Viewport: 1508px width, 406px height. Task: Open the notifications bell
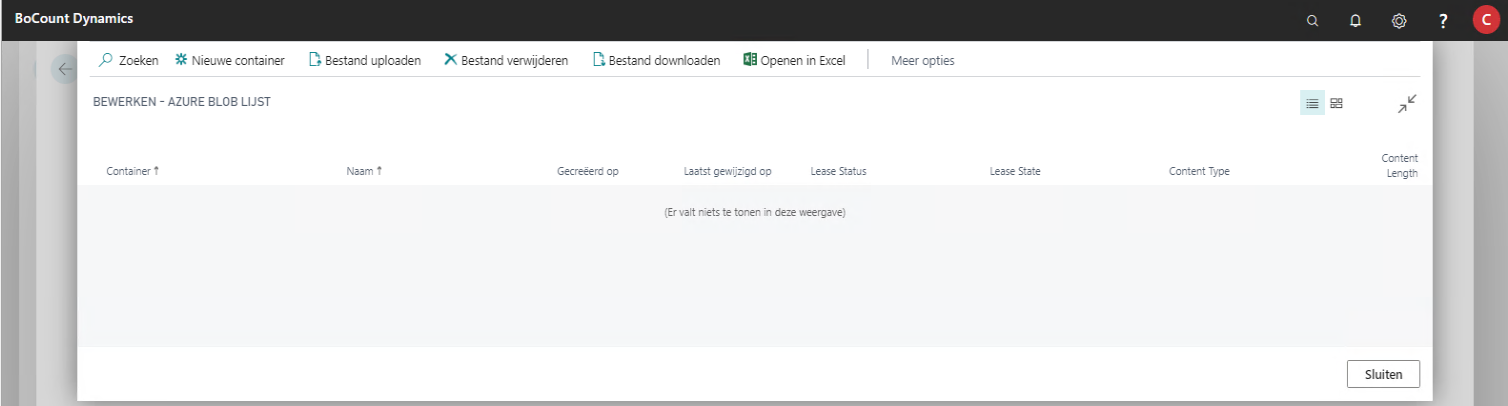(1355, 20)
